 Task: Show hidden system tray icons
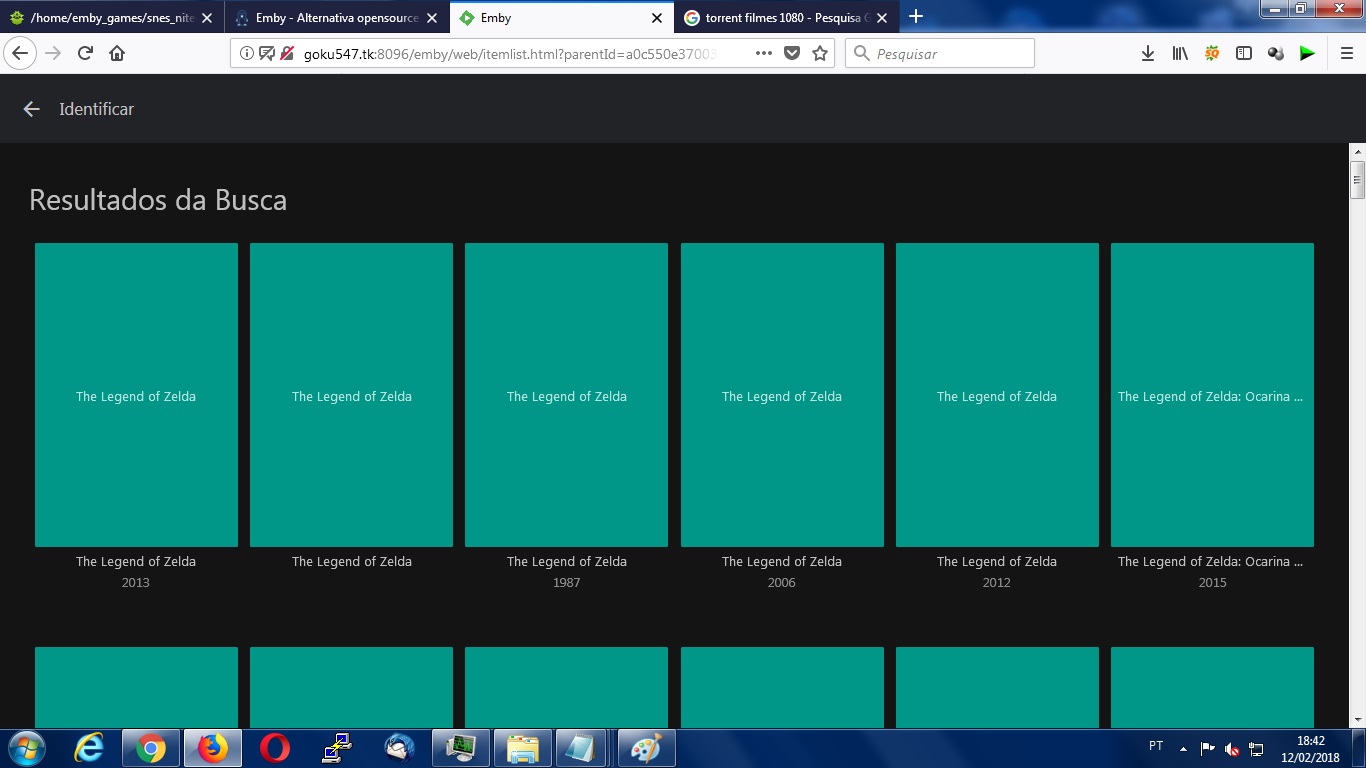pyautogui.click(x=1184, y=748)
